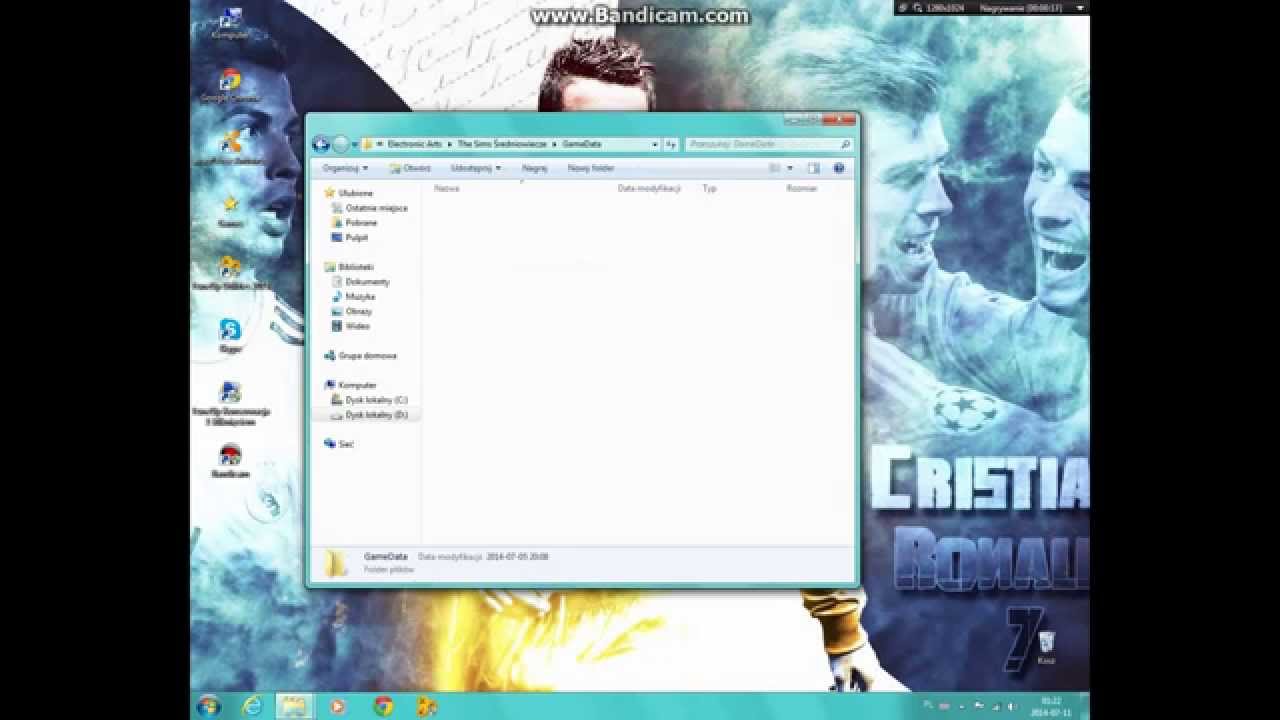1280x720 pixels.
Task: Select the yellow star desktop icon
Action: [230, 210]
